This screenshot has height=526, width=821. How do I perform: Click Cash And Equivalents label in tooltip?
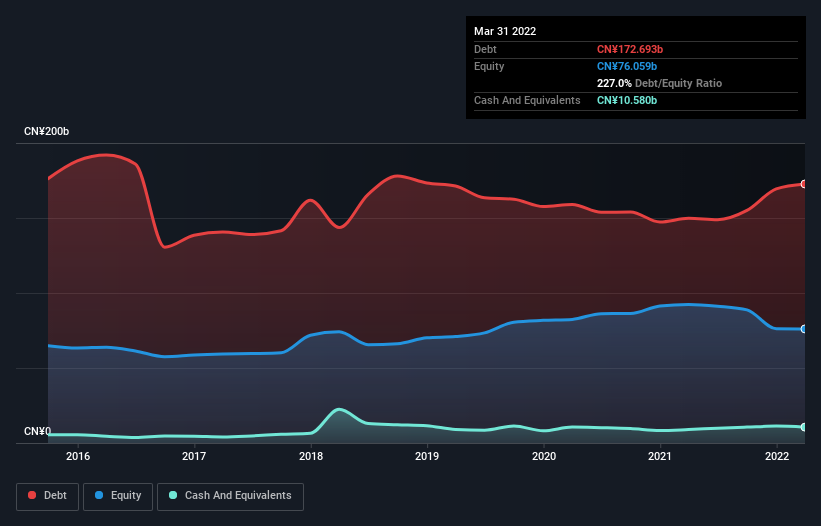tap(527, 100)
